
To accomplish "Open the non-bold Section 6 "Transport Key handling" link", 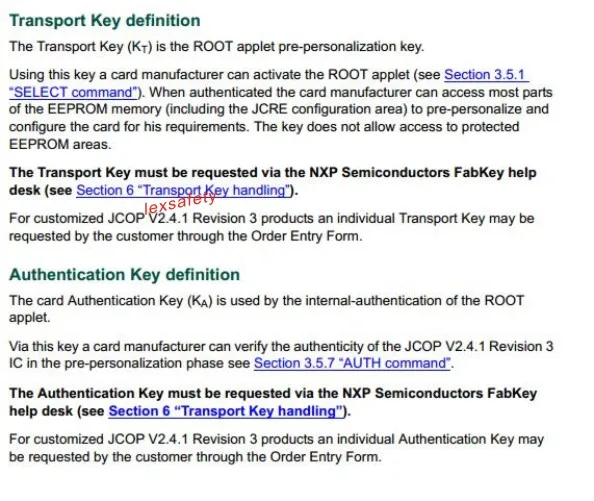I will pyautogui.click(x=183, y=190).
